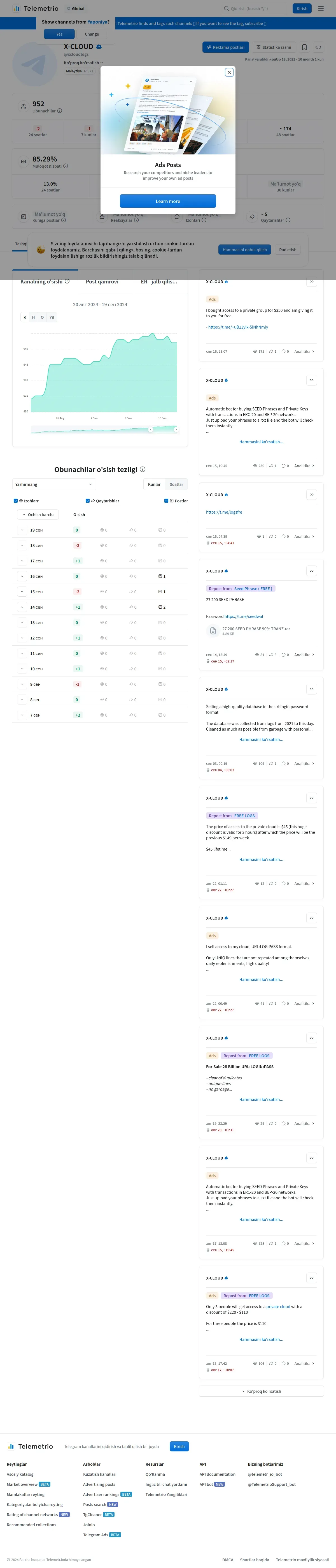Screen dimensions: 336x1568
Task: Expand Ko'proq ko'rsatish under the channel name
Action: [x=83, y=63]
